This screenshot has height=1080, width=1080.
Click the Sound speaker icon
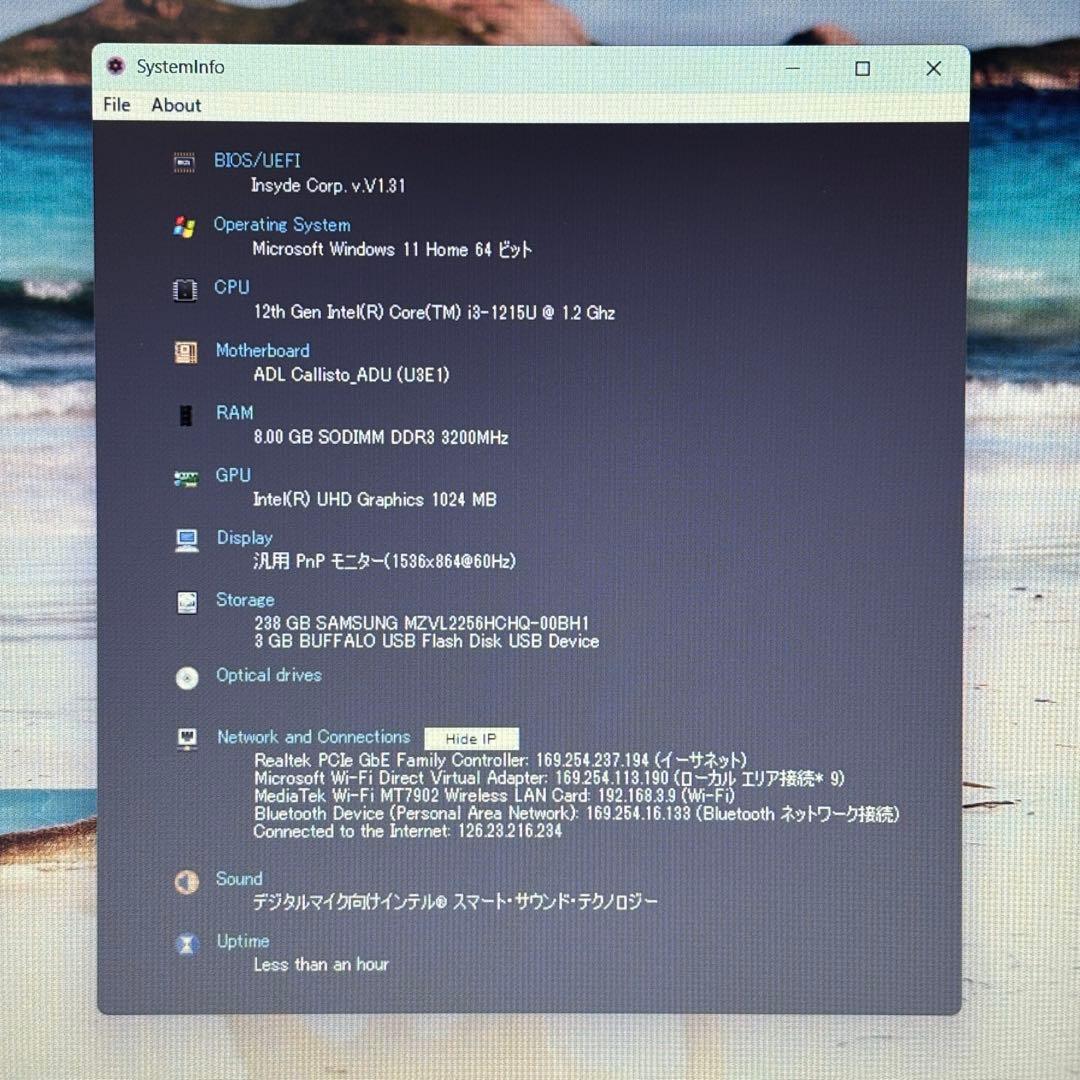[x=186, y=880]
